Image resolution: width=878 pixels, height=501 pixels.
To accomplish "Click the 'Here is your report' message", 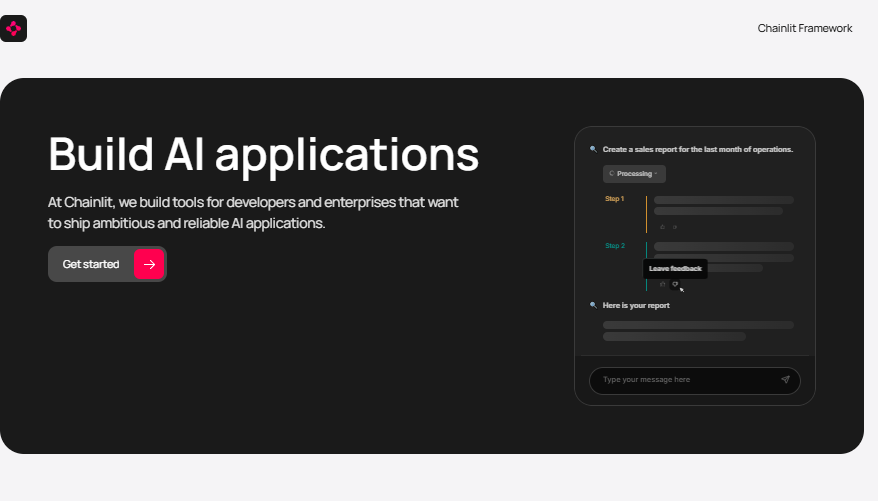I will pyautogui.click(x=636, y=306).
